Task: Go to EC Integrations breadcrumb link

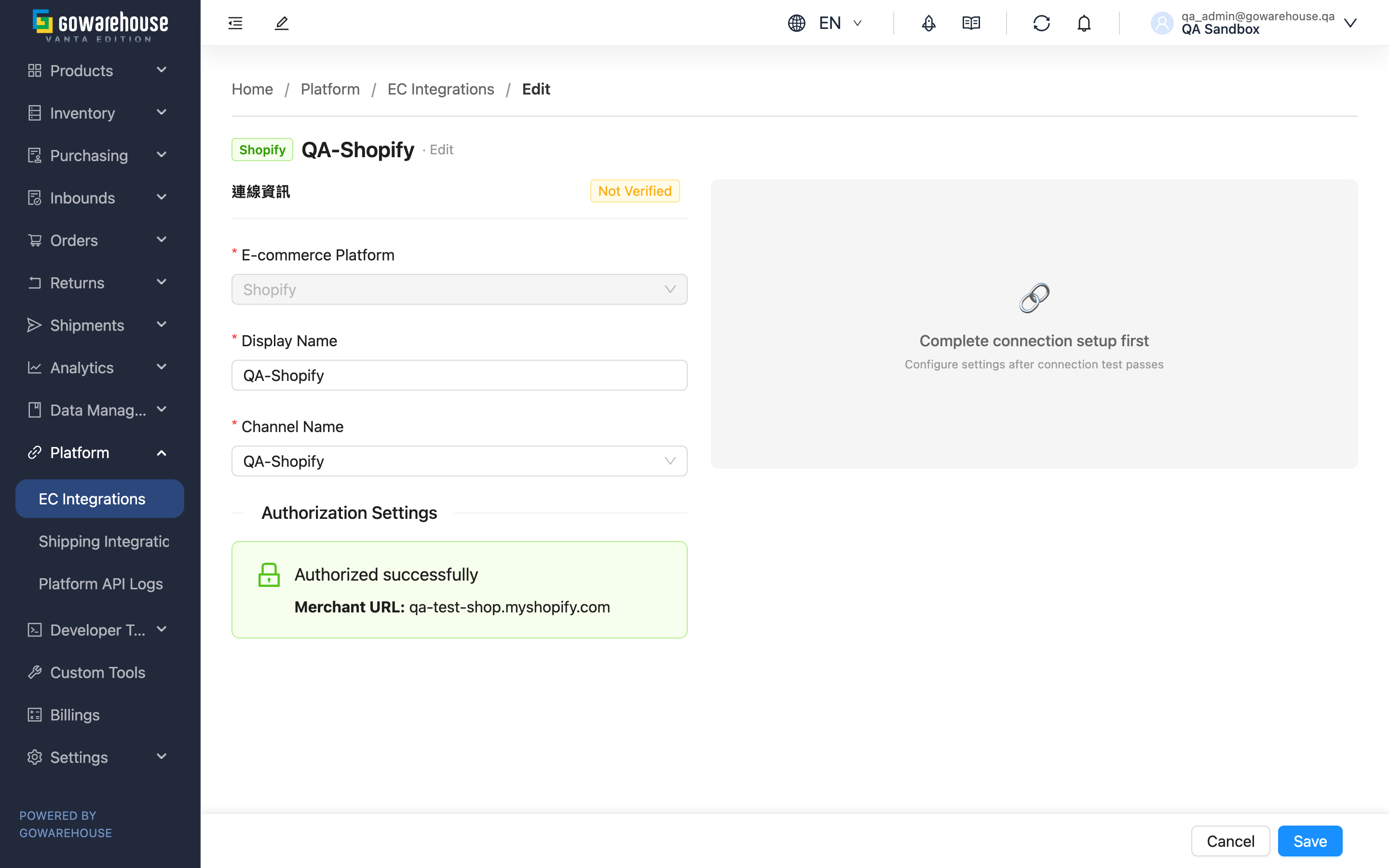Action: pos(441,89)
